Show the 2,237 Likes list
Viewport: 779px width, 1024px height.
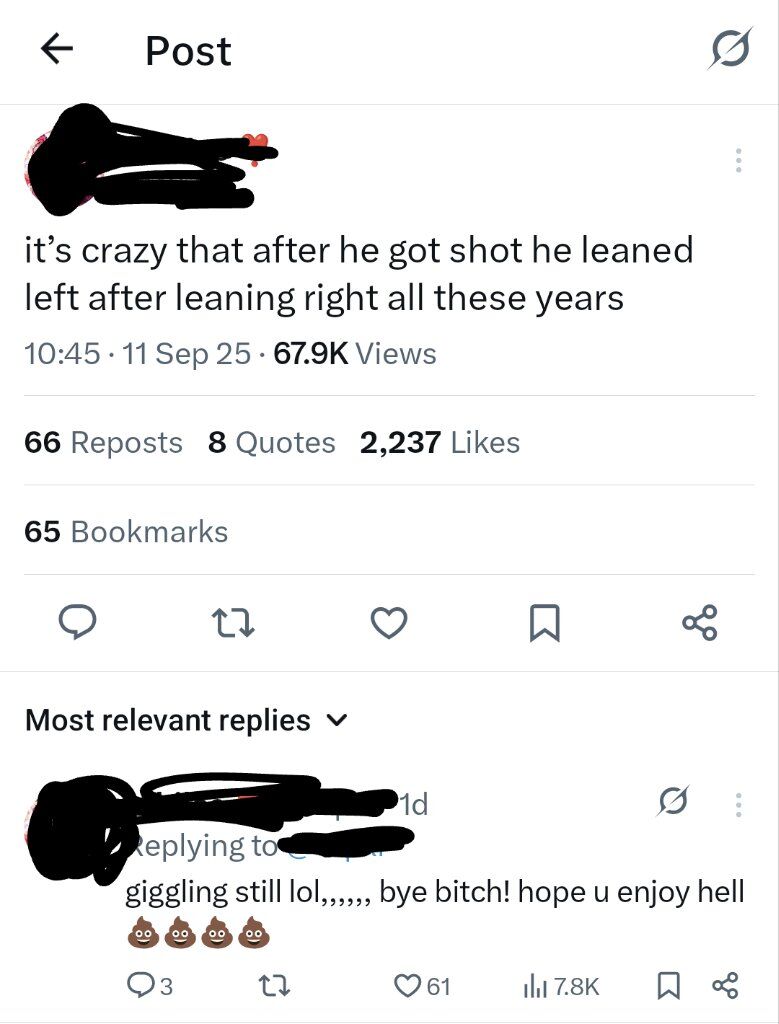point(440,442)
